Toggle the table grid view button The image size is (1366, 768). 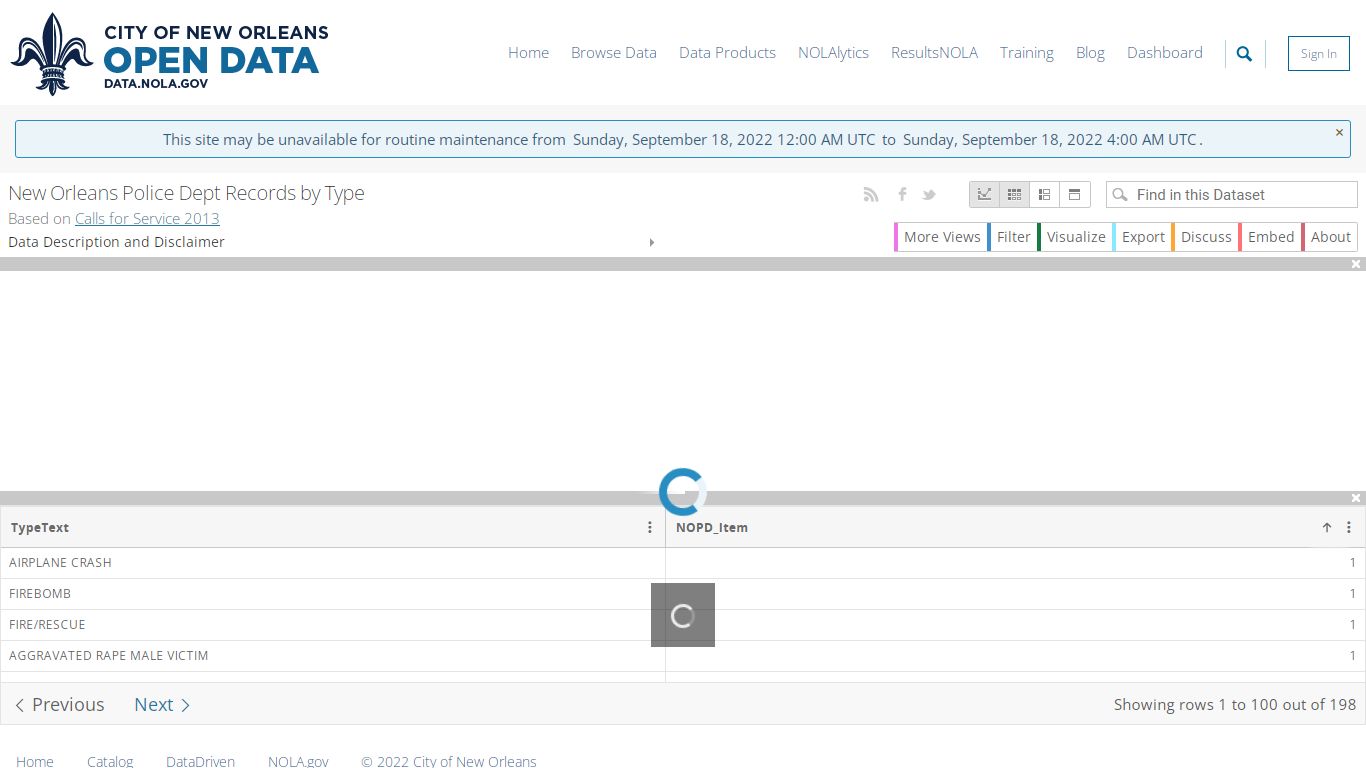[1015, 194]
